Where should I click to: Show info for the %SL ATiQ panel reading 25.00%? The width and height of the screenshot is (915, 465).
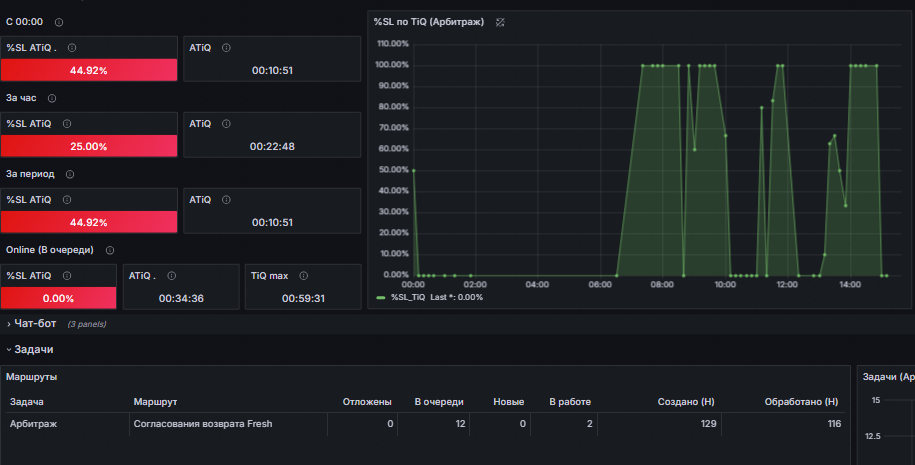[67, 124]
